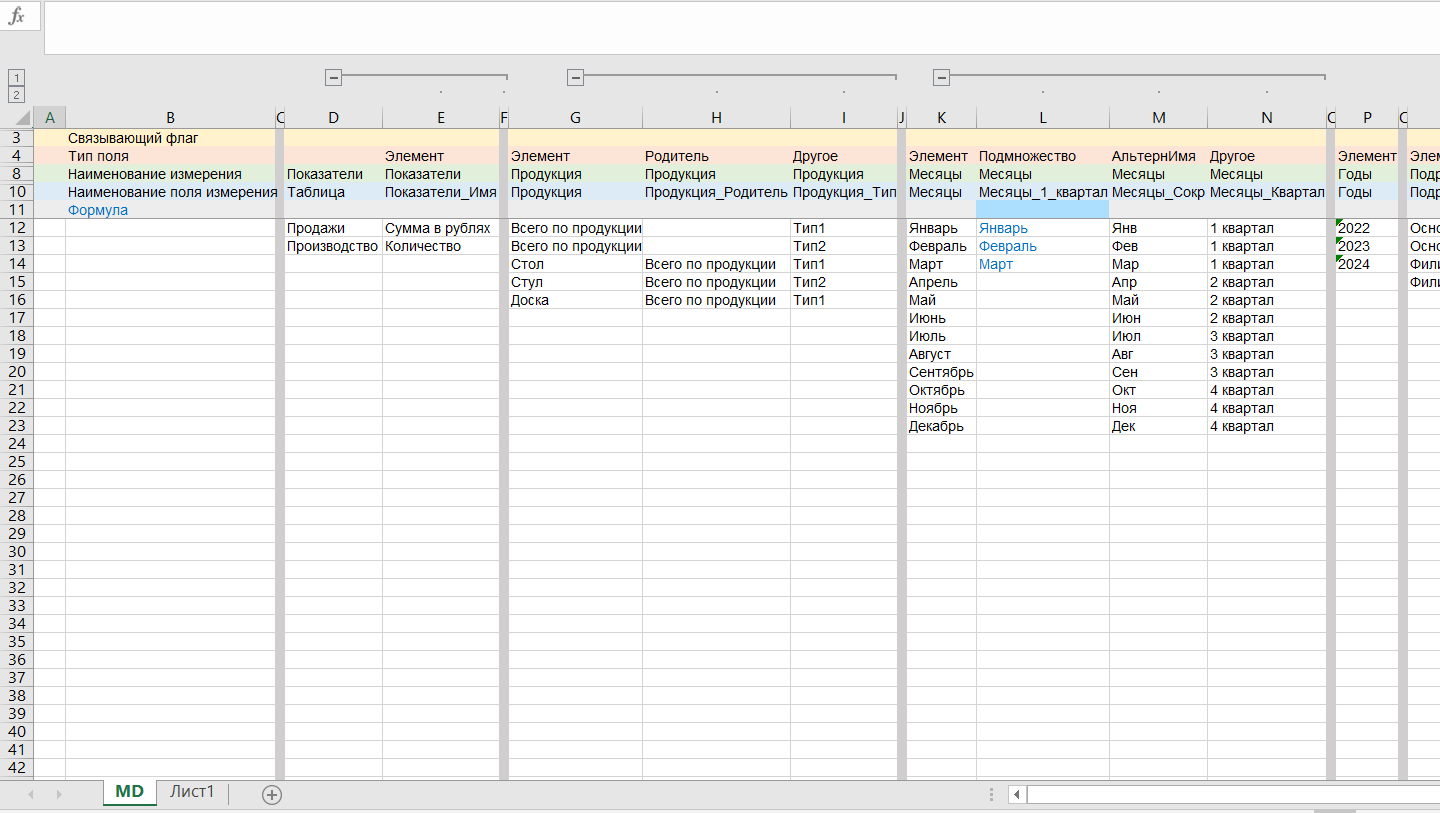
Task: Click the fx Insert Function icon
Action: pos(17,17)
